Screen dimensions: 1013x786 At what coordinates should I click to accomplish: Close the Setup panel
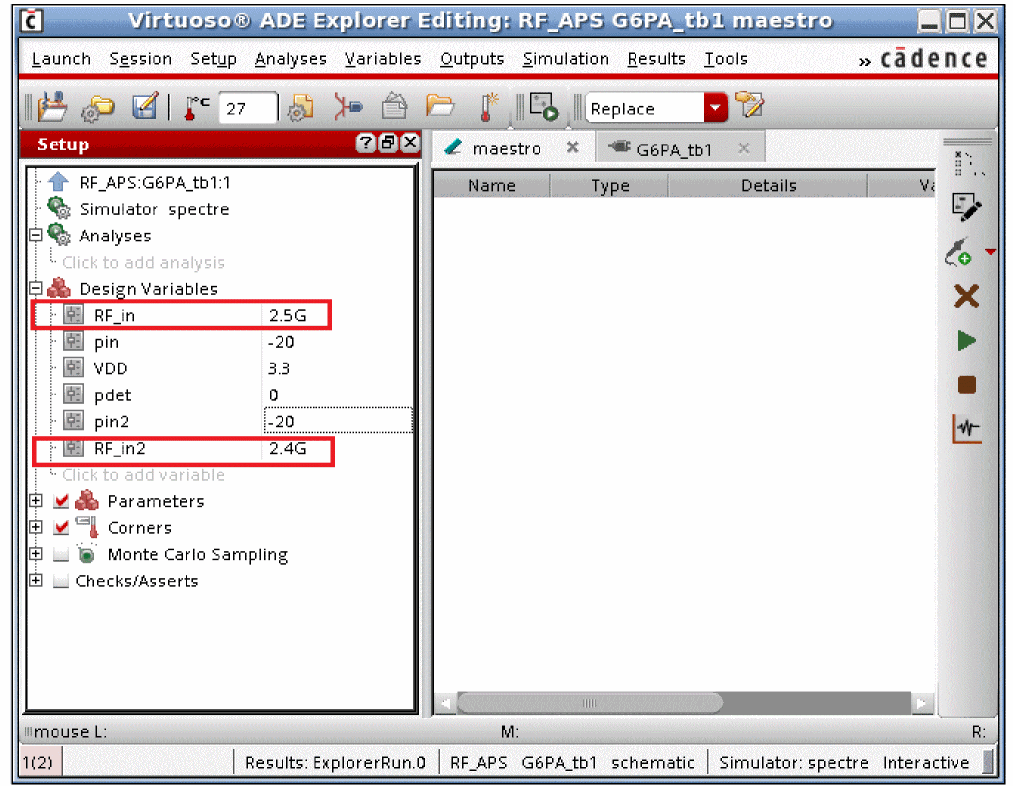410,143
